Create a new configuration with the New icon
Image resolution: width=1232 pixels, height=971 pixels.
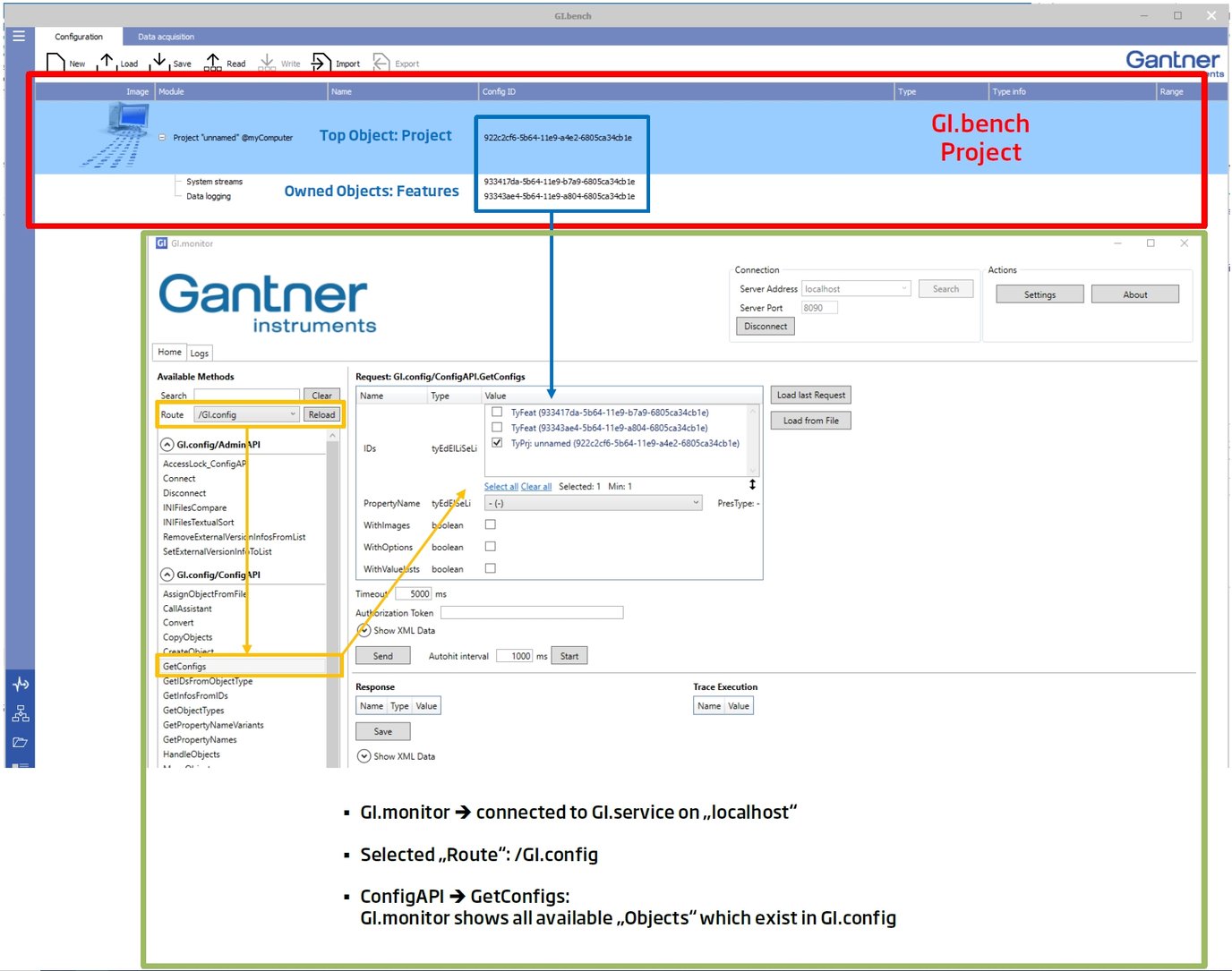[x=62, y=60]
